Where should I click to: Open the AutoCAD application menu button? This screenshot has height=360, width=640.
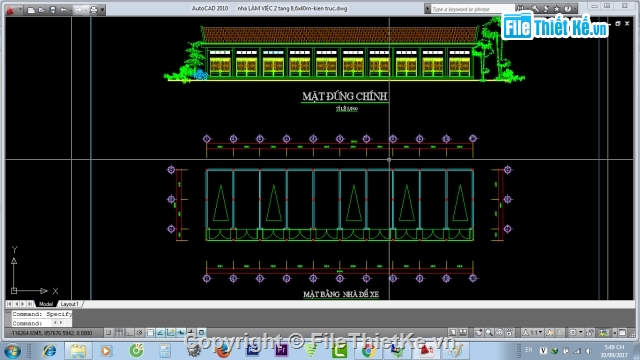tap(10, 10)
